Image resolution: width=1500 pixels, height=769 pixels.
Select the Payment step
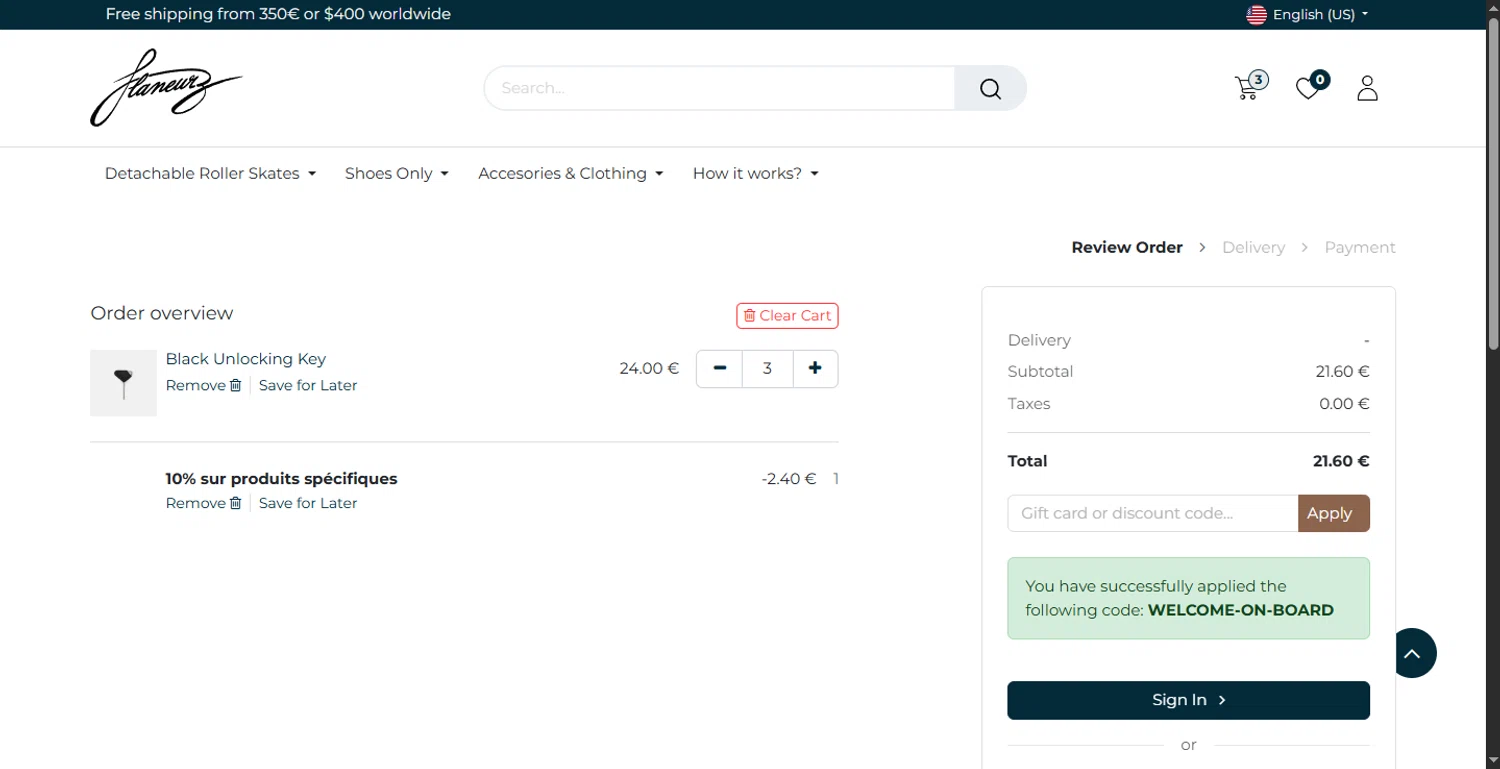(x=1360, y=247)
